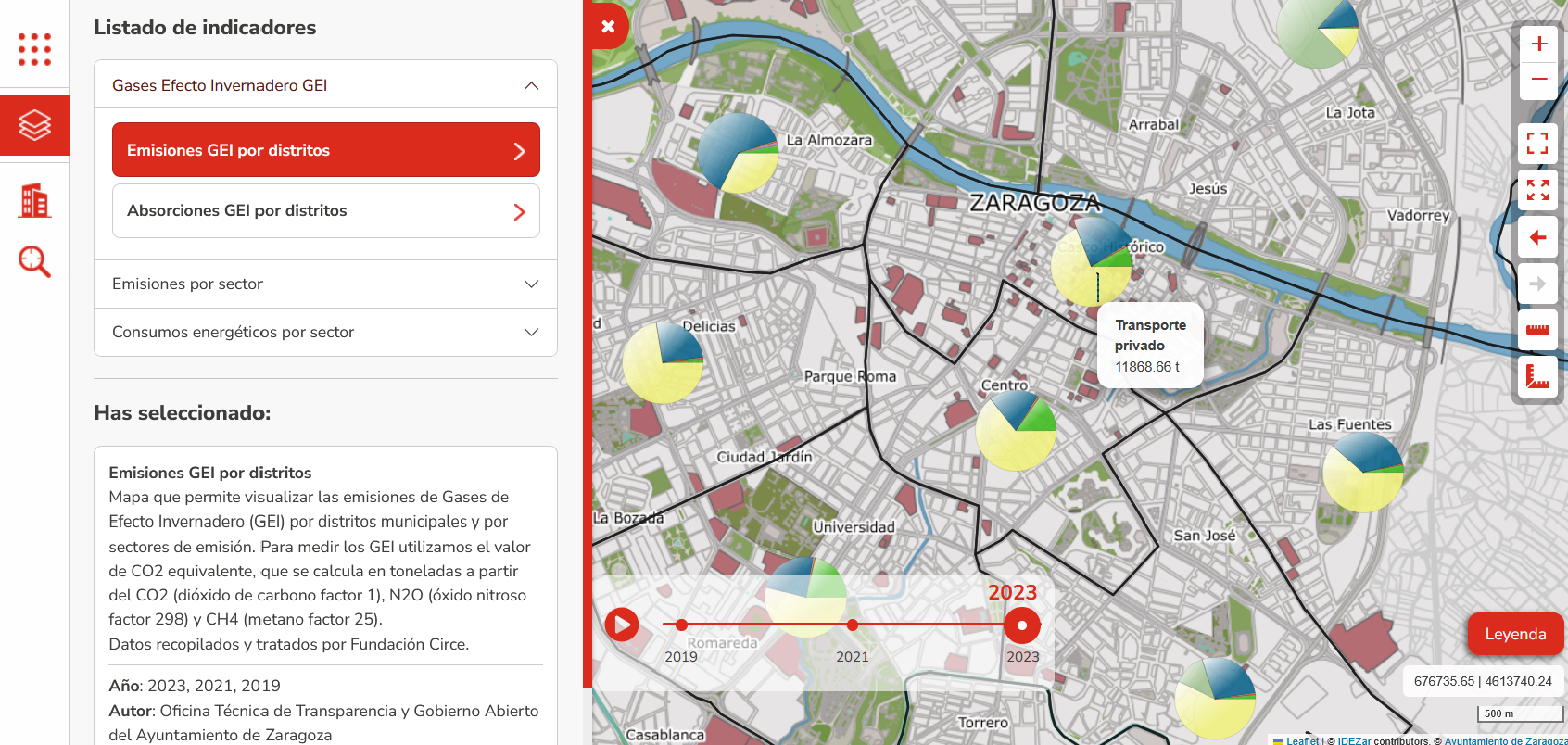This screenshot has height=745, width=1568.
Task: Open the dotted grid menu icon
Action: 34,49
